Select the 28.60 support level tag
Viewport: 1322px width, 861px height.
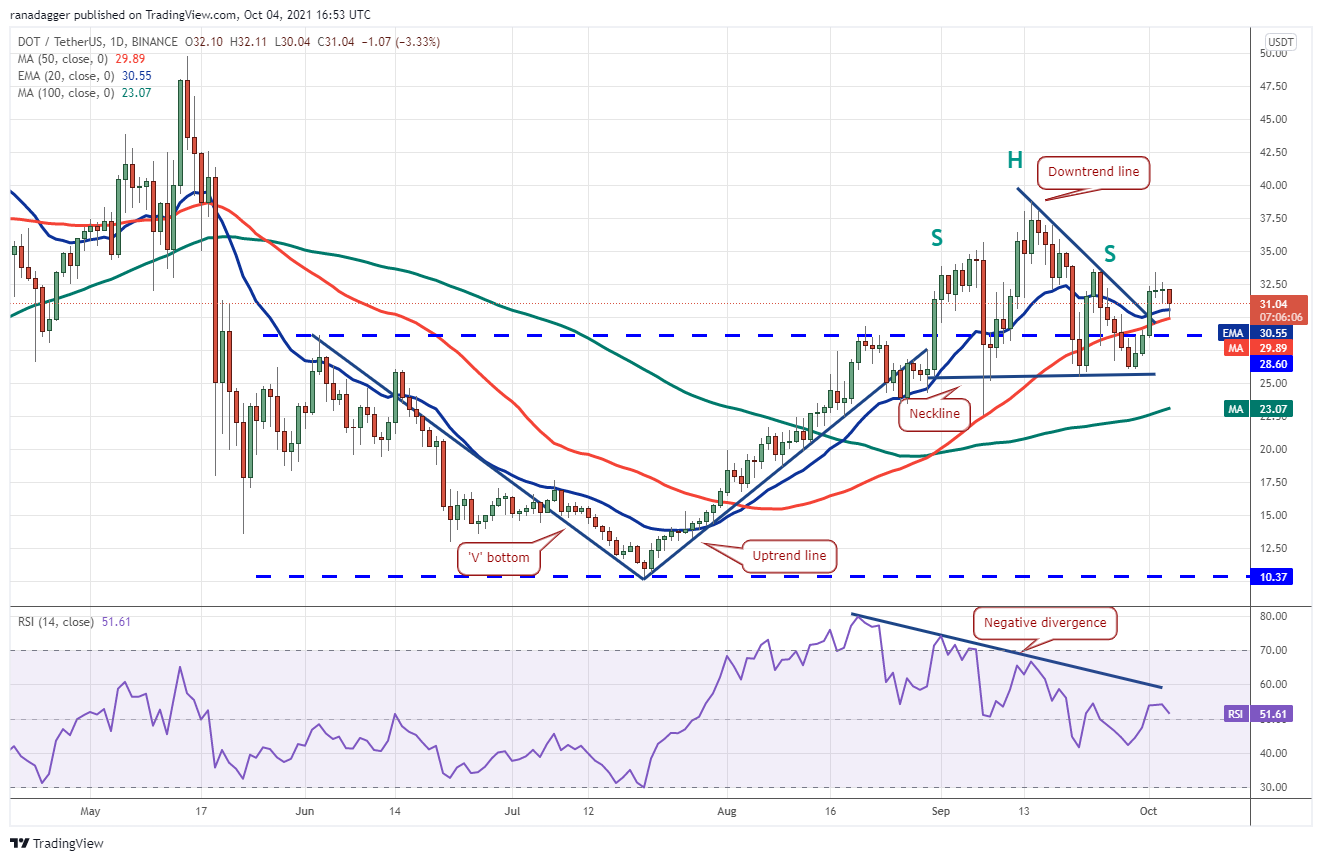point(1272,363)
